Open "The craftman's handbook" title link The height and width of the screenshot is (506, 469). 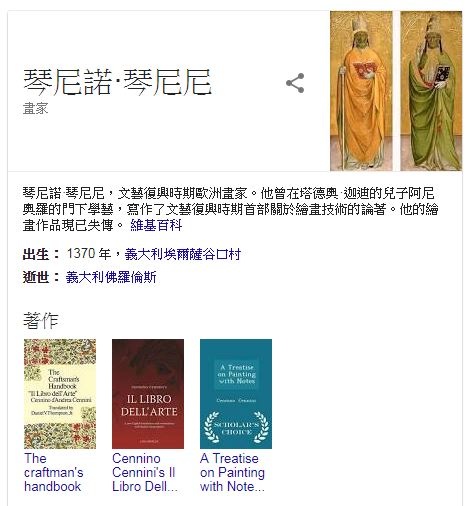tap(54, 472)
